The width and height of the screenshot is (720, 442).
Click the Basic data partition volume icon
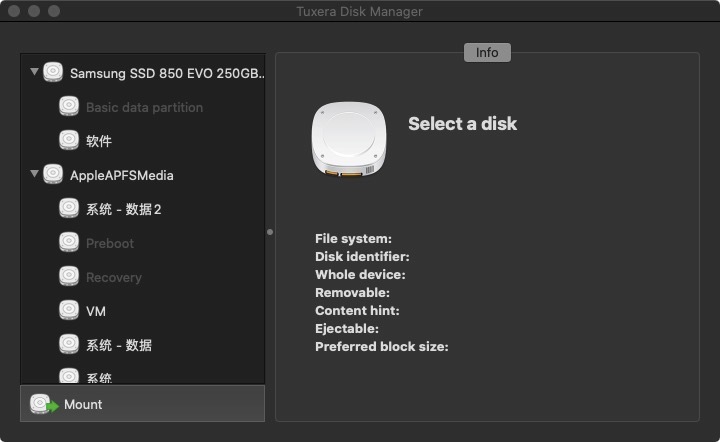pyautogui.click(x=69, y=107)
